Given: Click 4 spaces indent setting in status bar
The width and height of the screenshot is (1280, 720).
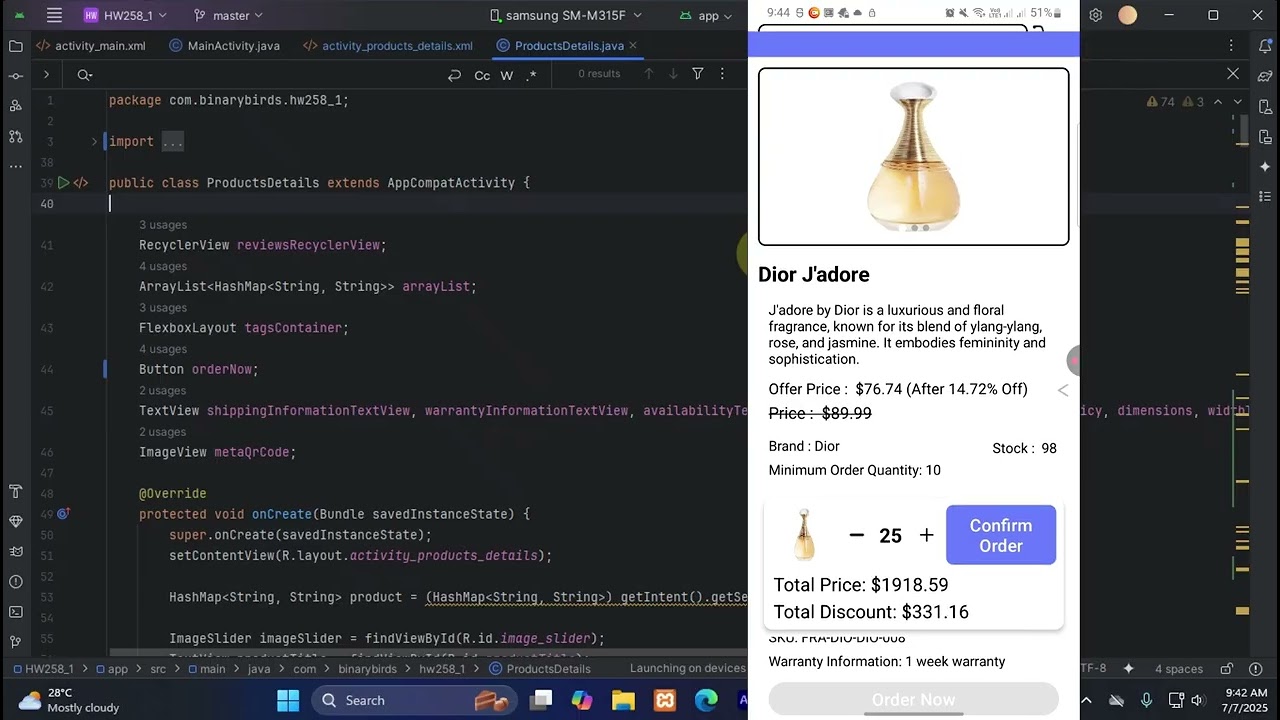Looking at the screenshot, I should (1178, 668).
